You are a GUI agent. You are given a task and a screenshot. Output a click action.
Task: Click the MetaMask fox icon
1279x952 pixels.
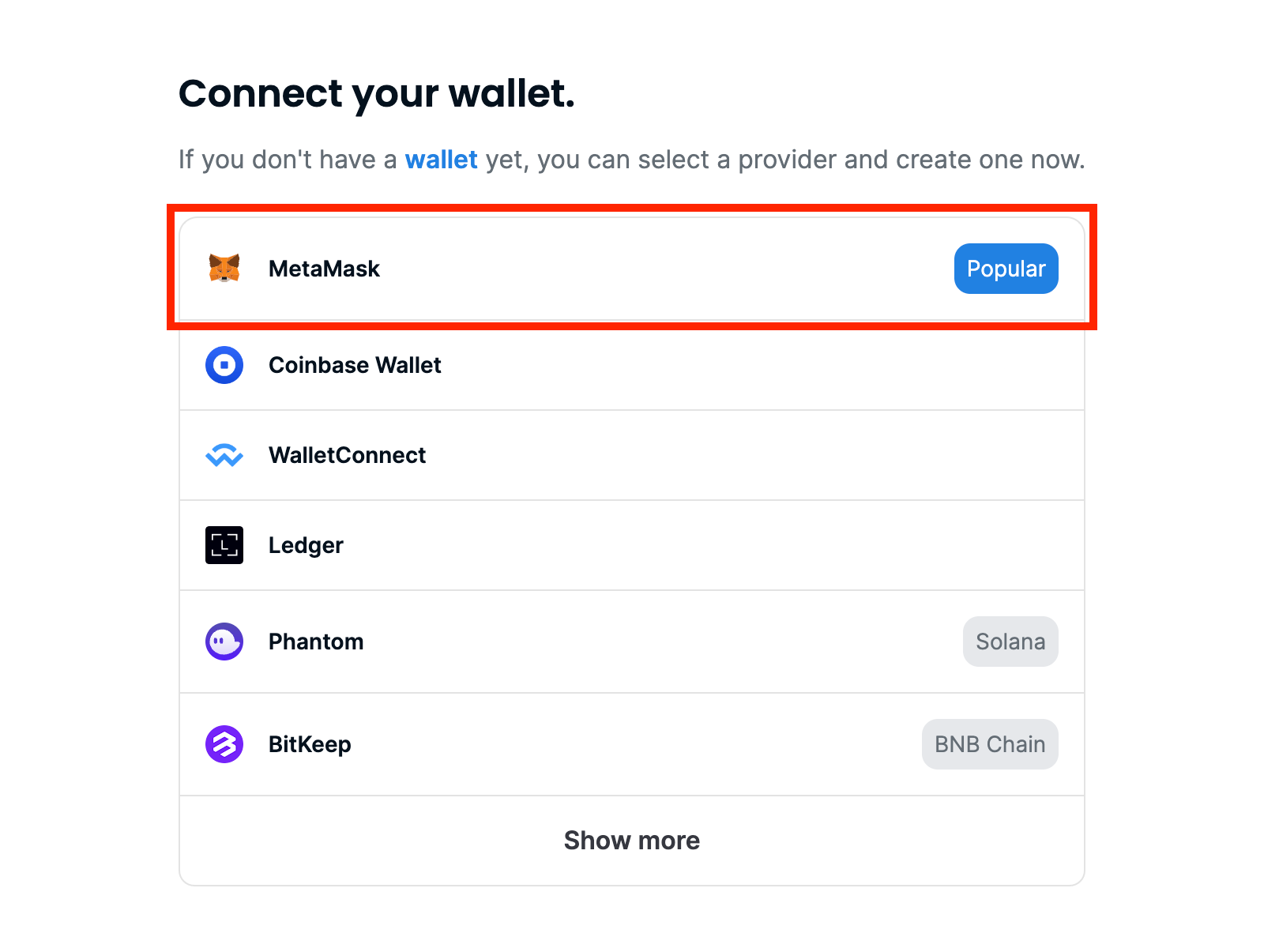pyautogui.click(x=224, y=269)
